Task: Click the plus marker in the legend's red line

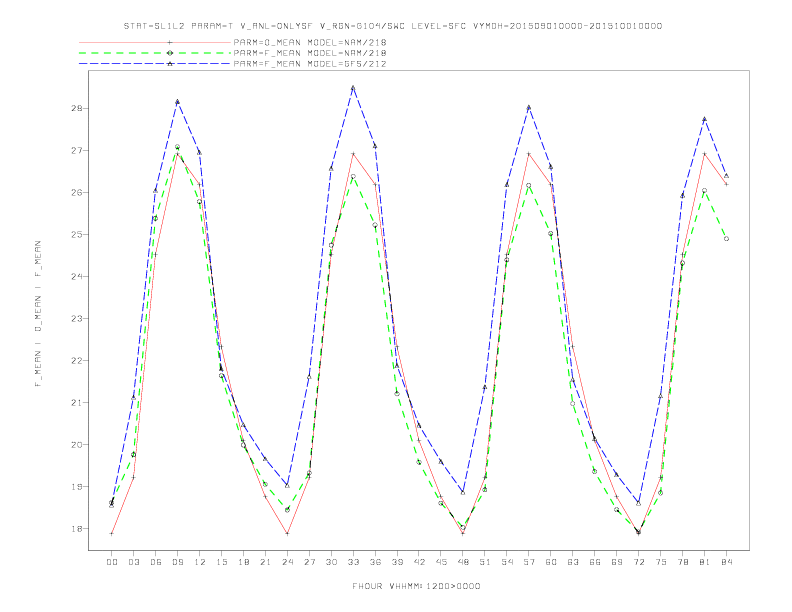Action: [170, 42]
